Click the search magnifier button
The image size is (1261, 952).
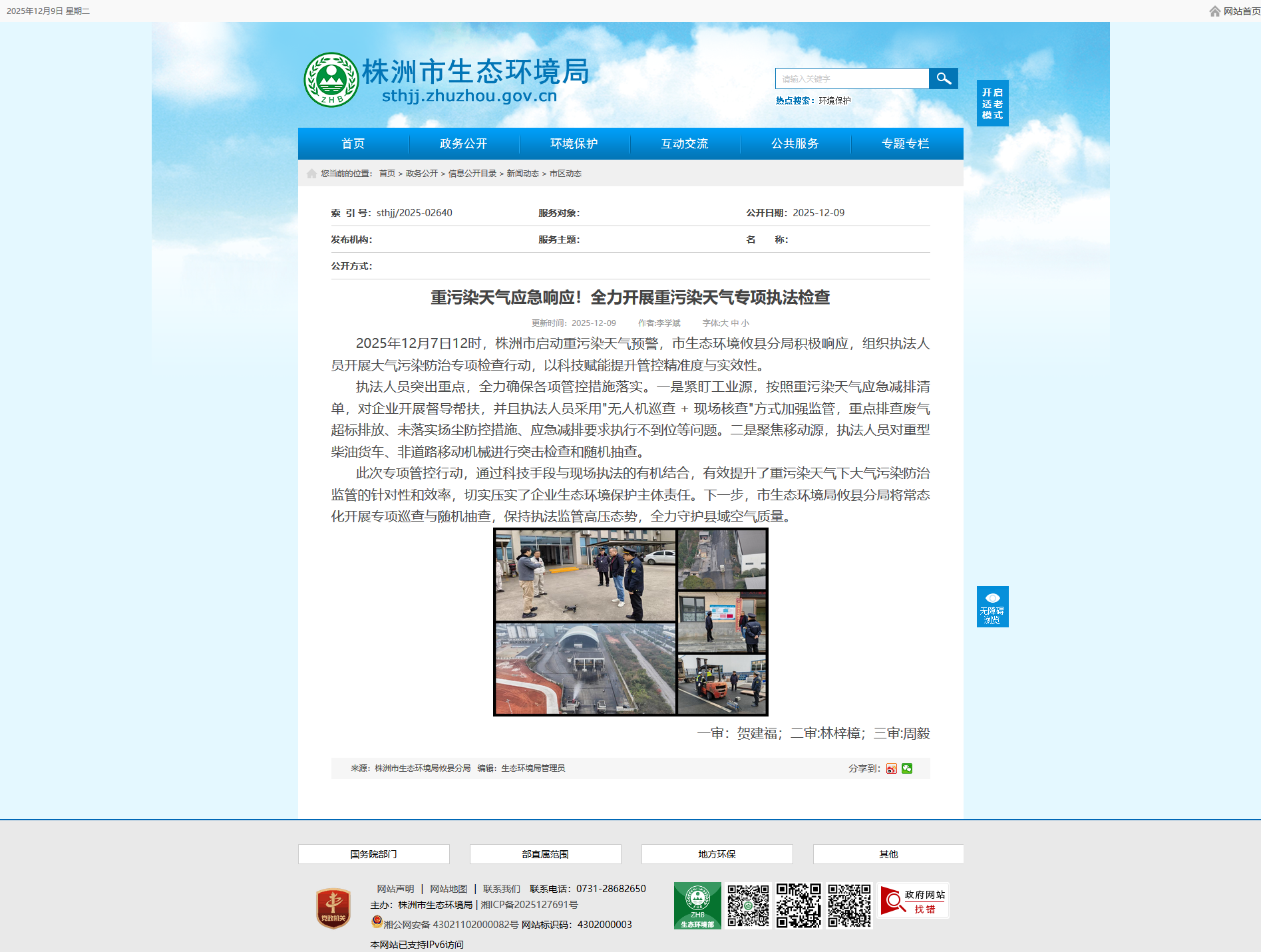point(943,79)
